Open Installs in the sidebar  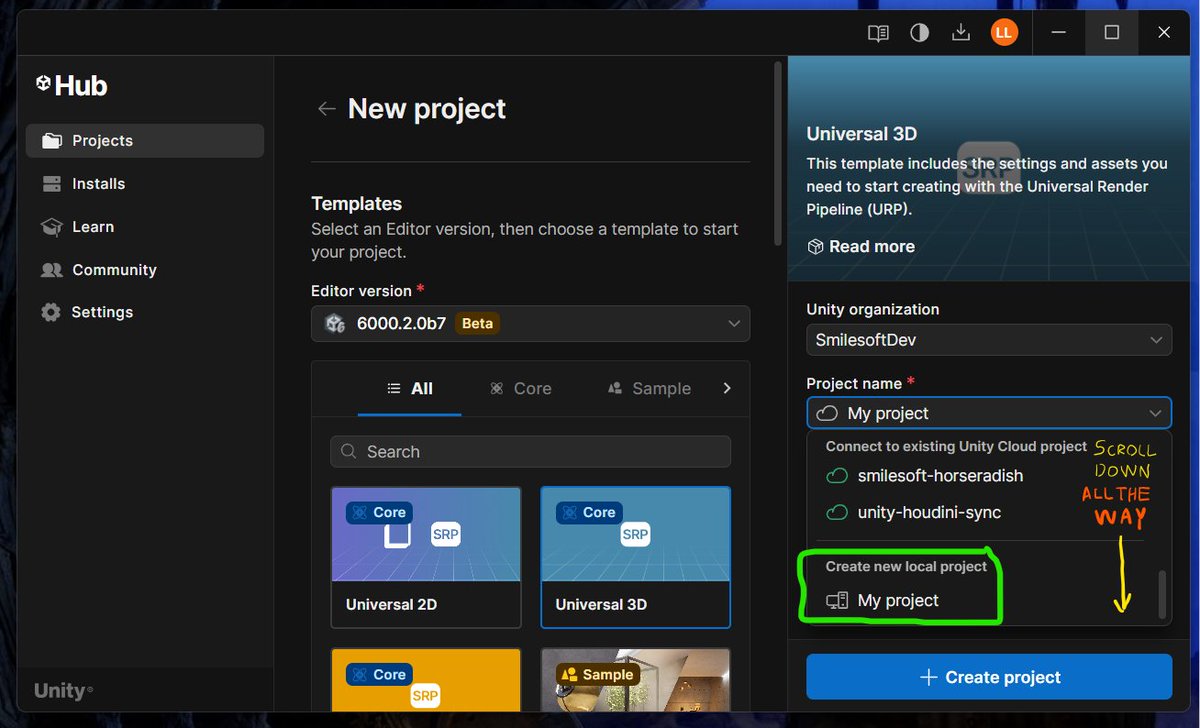(x=145, y=184)
